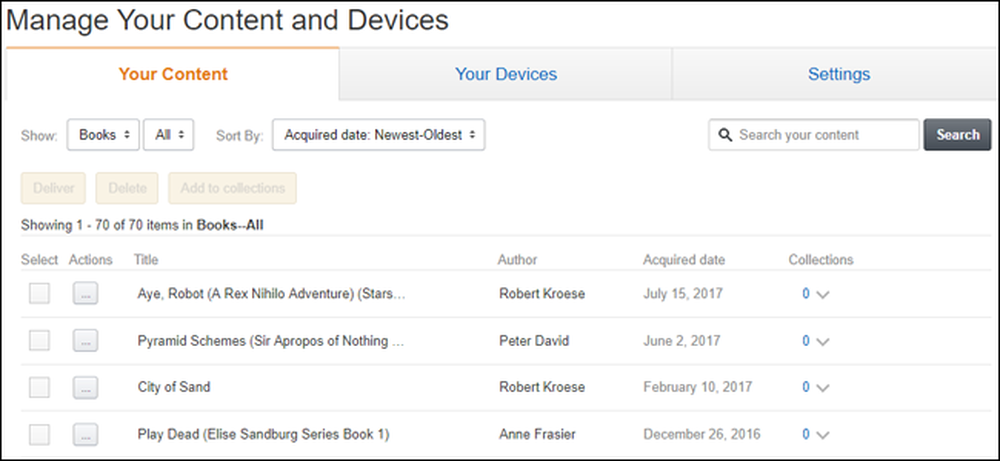1000x461 pixels.
Task: Open the All filter dropdown
Action: 168,135
